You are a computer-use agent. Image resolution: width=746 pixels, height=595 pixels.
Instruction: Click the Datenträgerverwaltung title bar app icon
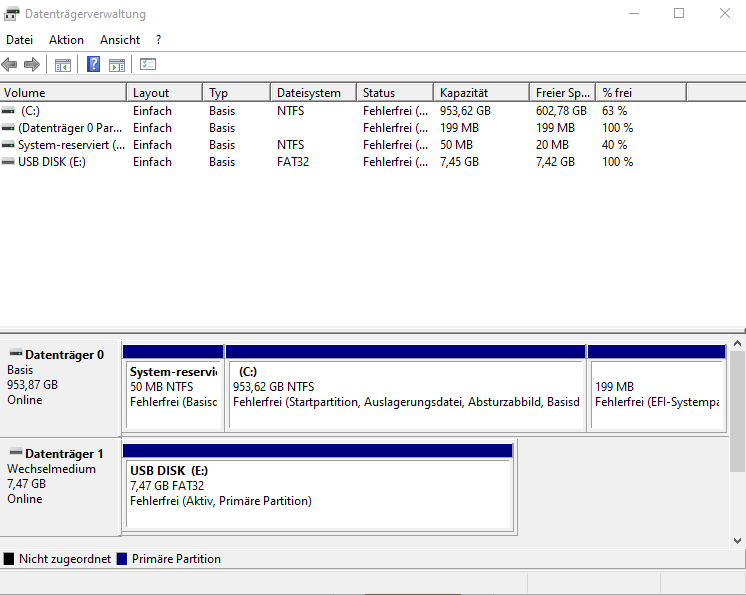(x=11, y=14)
